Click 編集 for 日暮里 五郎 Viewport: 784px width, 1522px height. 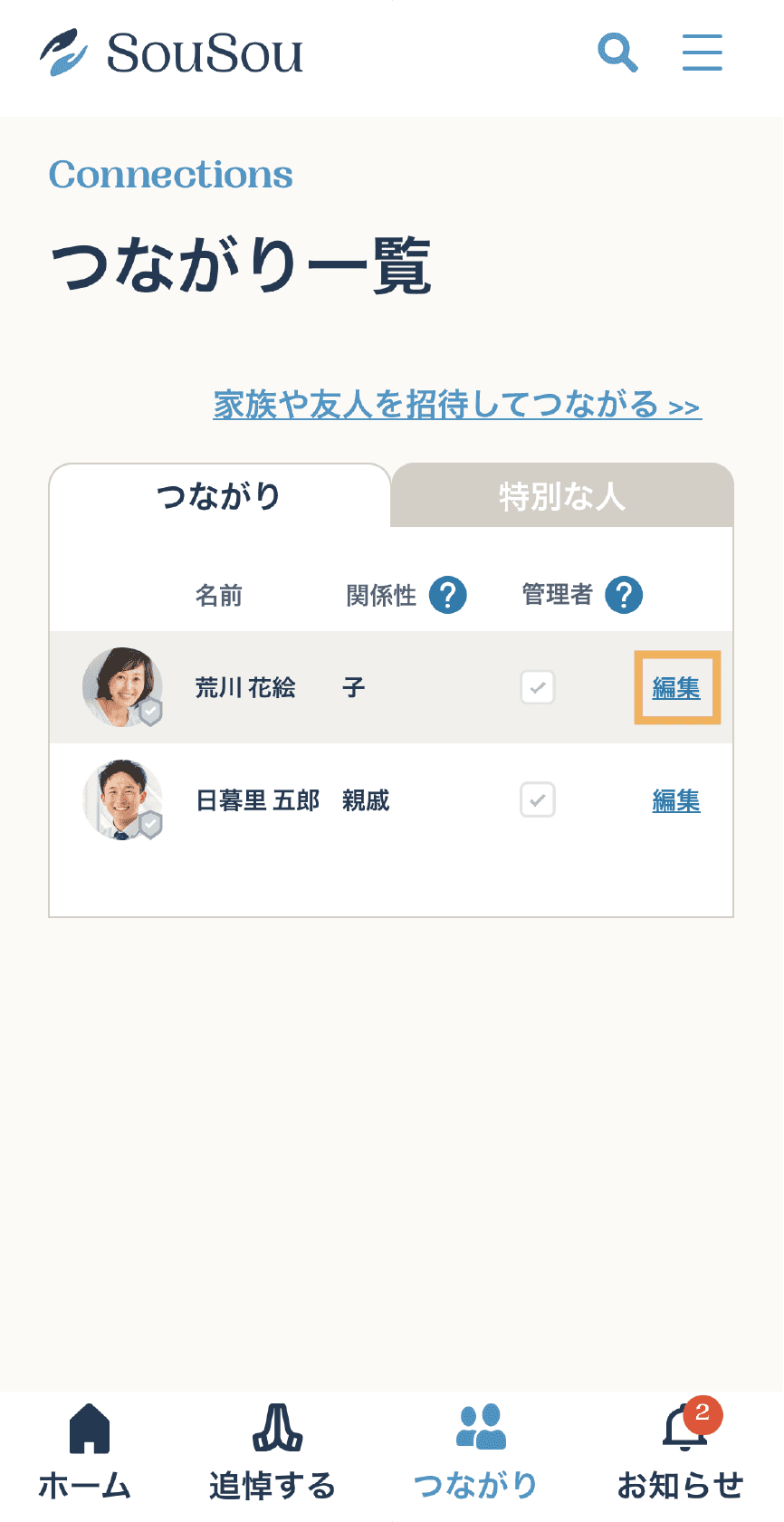(x=676, y=801)
